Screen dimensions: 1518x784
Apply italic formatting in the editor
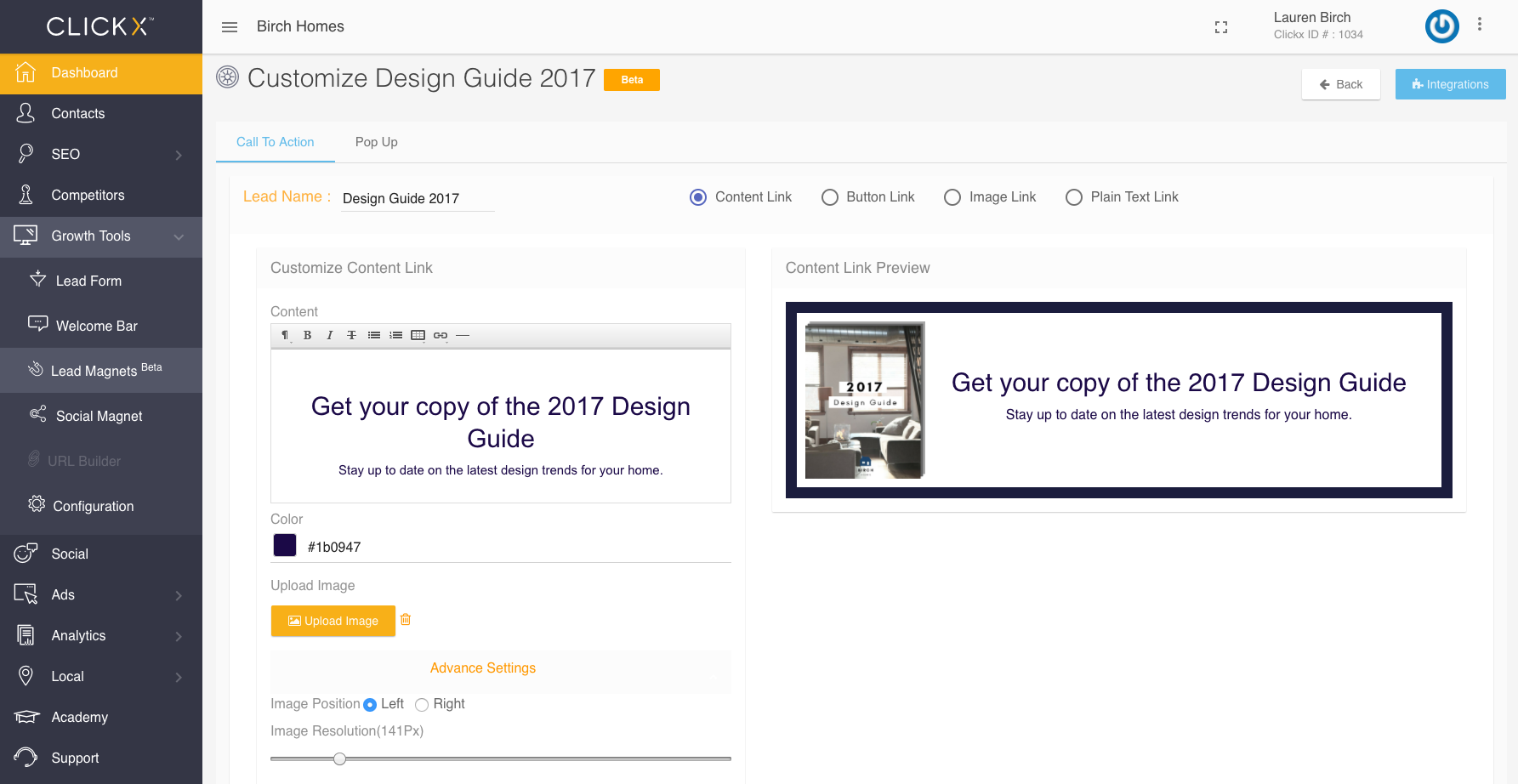(x=329, y=335)
